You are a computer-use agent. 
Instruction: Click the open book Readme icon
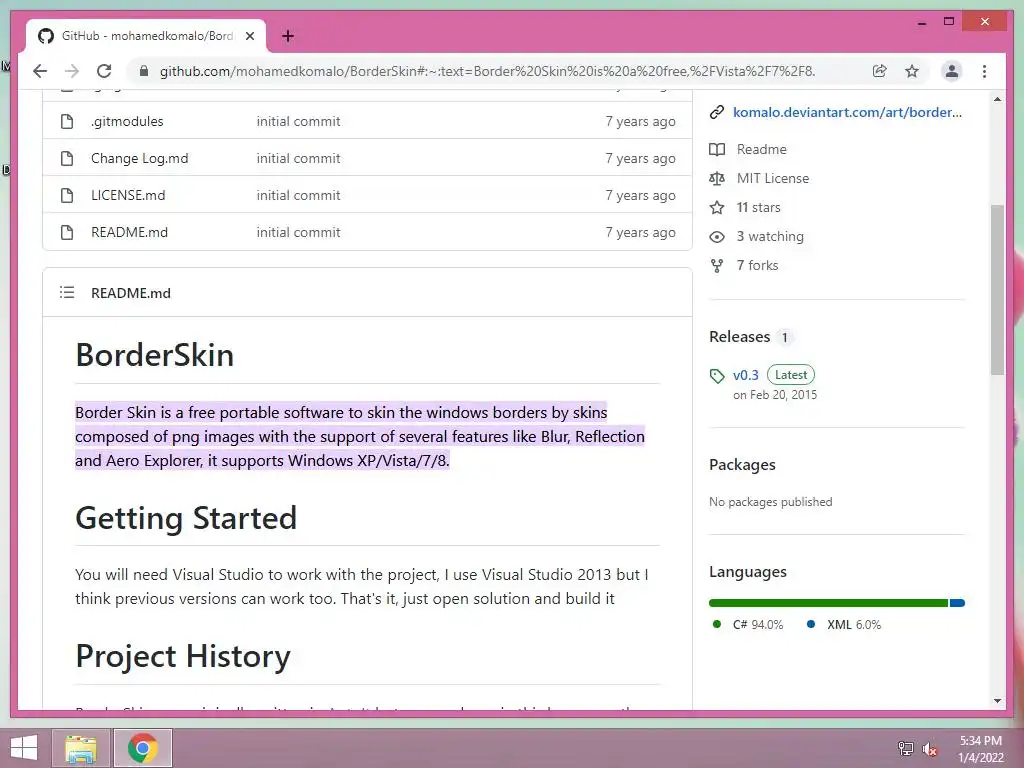(716, 150)
